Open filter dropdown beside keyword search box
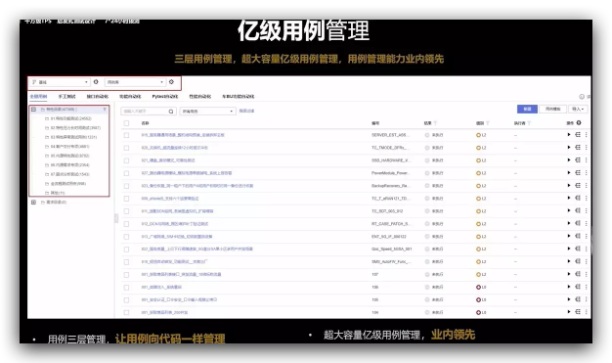 coord(208,111)
